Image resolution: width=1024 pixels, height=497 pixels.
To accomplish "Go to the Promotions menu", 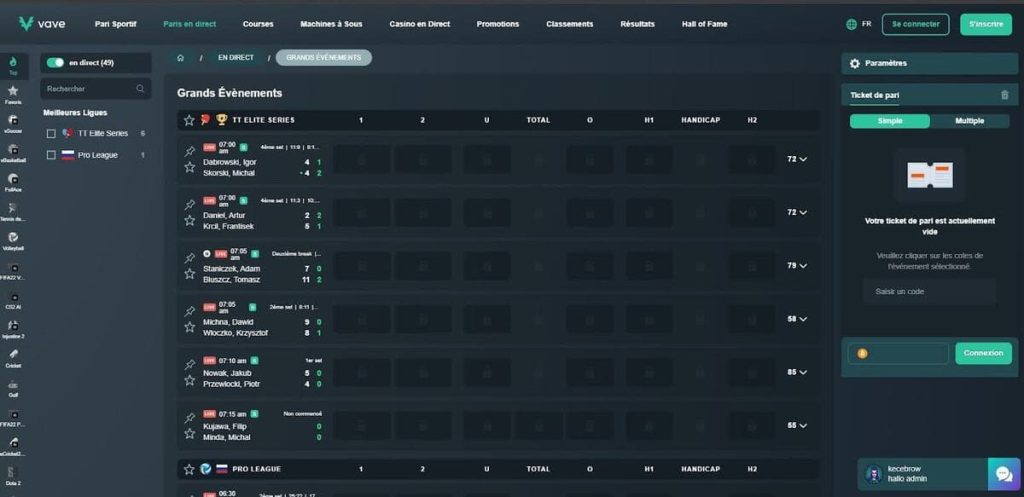I will click(497, 23).
